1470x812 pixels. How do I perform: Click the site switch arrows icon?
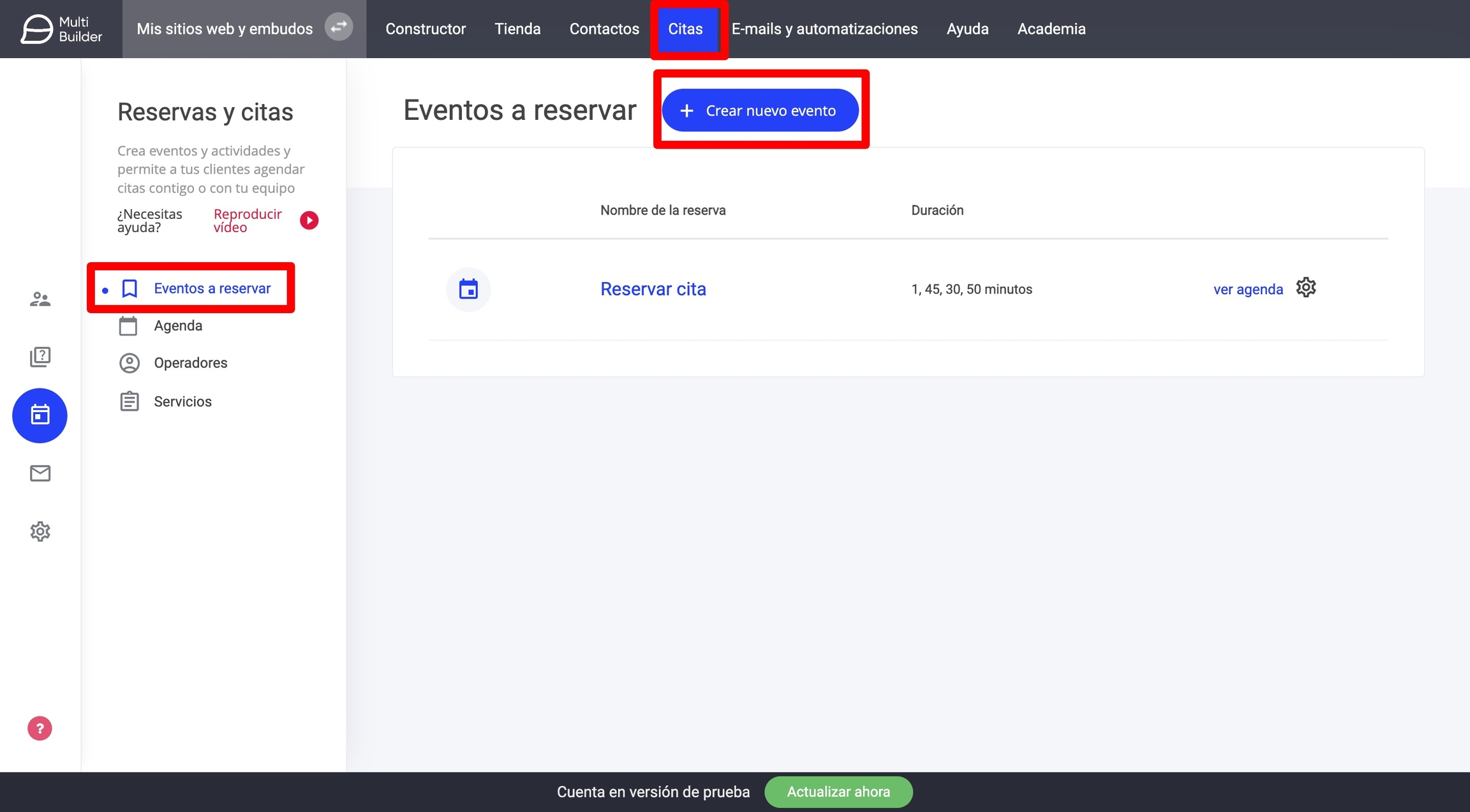(x=339, y=27)
